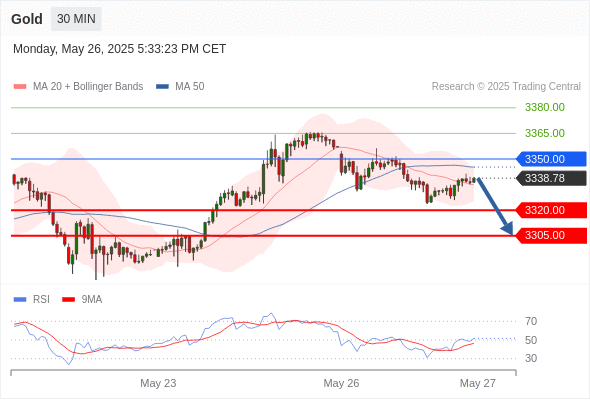Click the May 23 date axis label
The height and width of the screenshot is (400, 590).
(158, 383)
